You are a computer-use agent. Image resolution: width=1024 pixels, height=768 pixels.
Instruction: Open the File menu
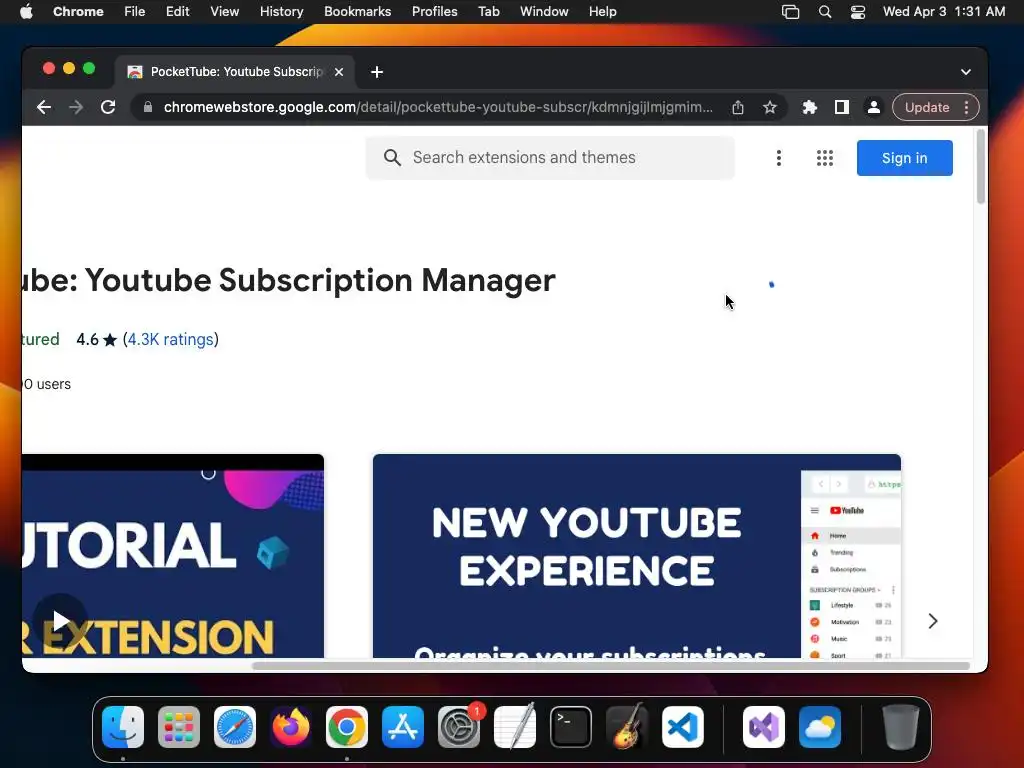coord(135,12)
